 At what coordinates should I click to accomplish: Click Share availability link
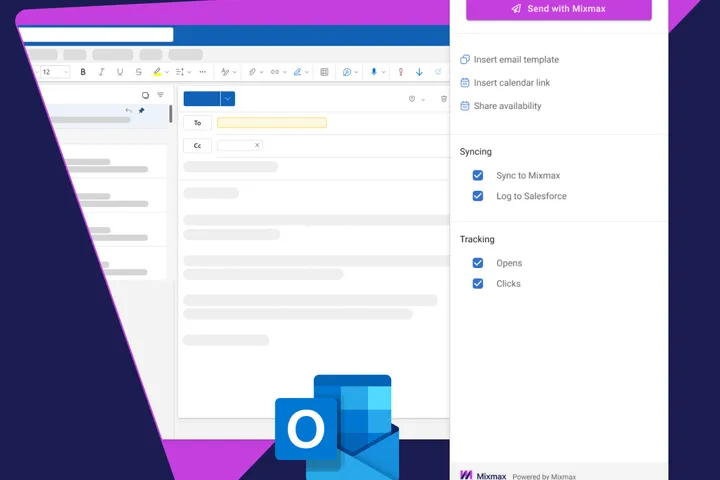coord(501,106)
